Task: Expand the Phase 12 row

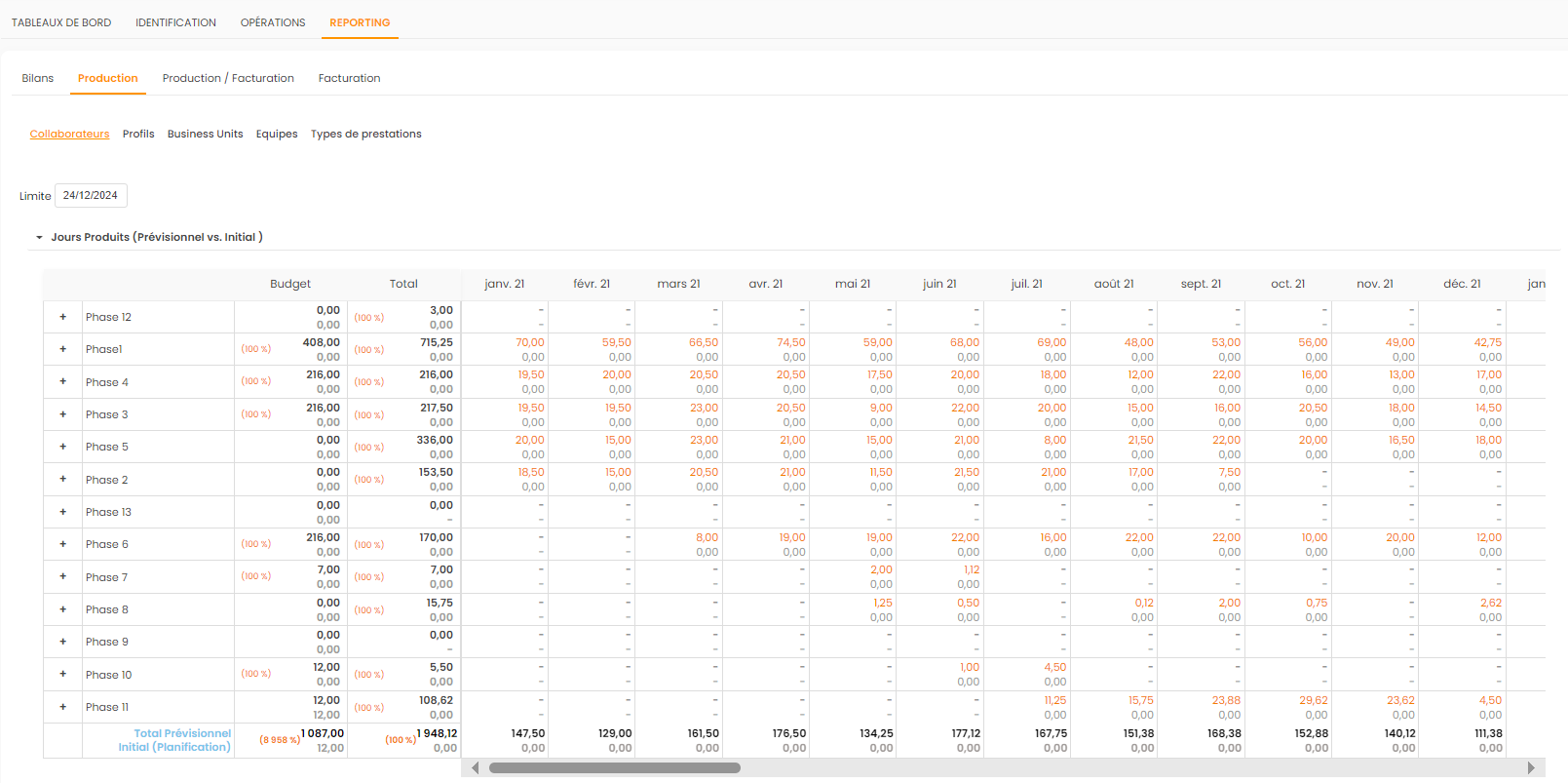Action: pos(63,317)
